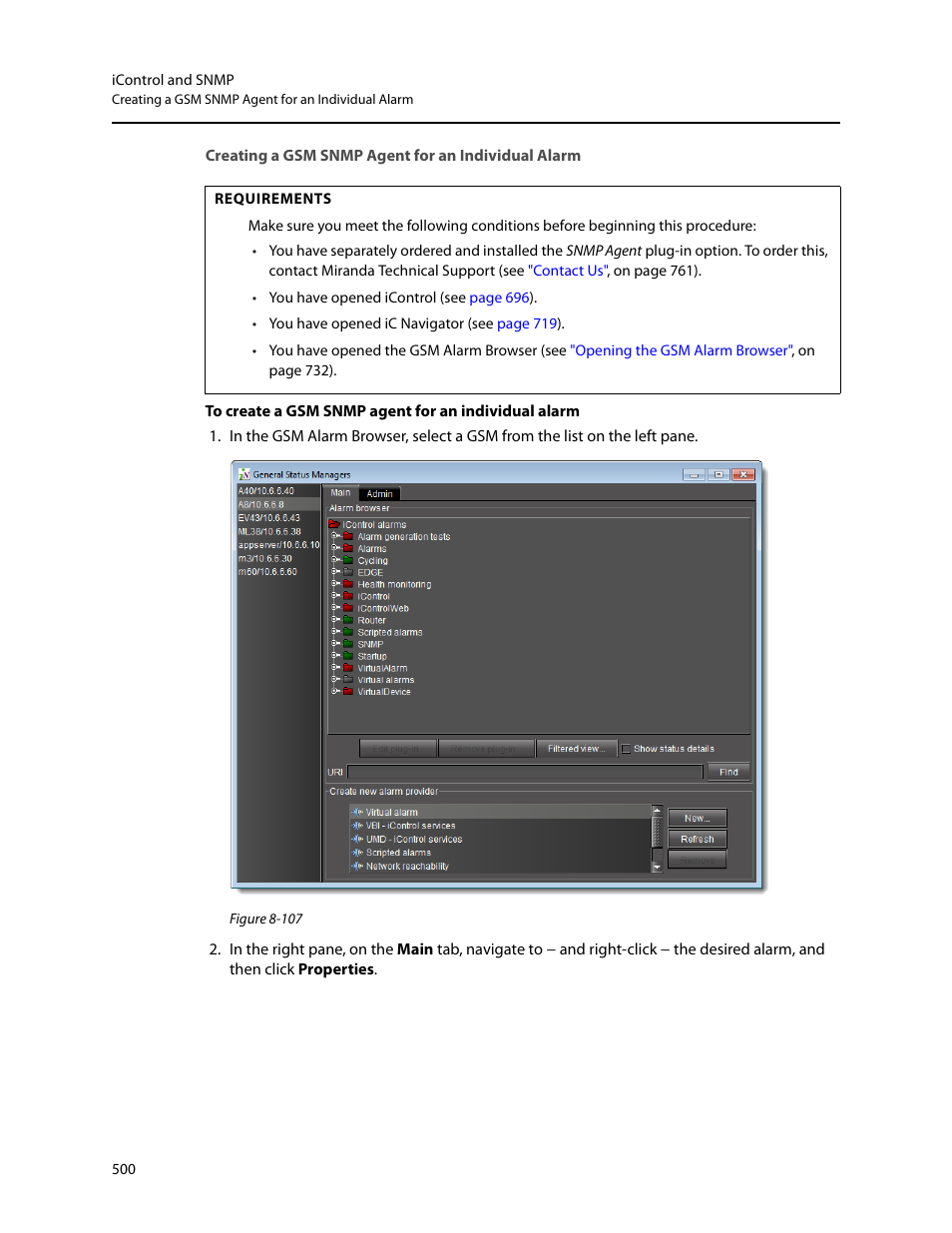
Task: Select GSM m3/10.6.6.30 in the list
Action: pos(278,559)
